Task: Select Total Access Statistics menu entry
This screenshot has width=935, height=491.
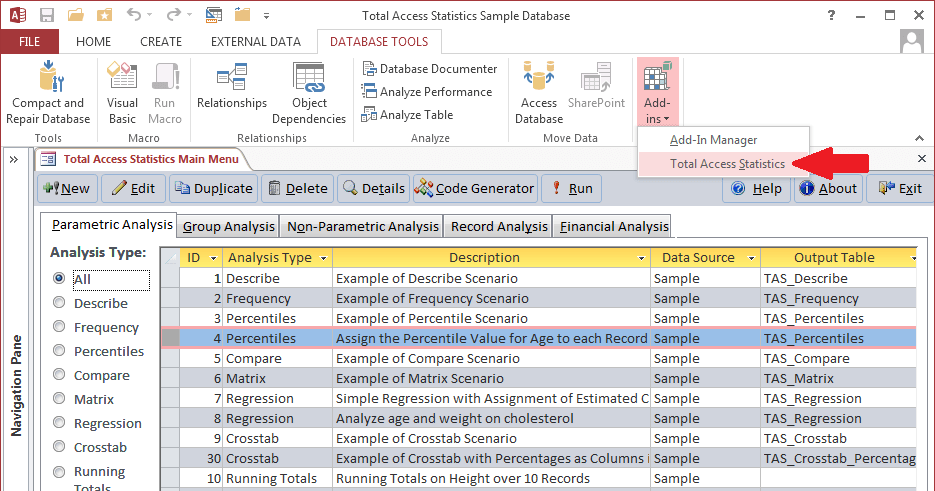Action: tap(726, 164)
